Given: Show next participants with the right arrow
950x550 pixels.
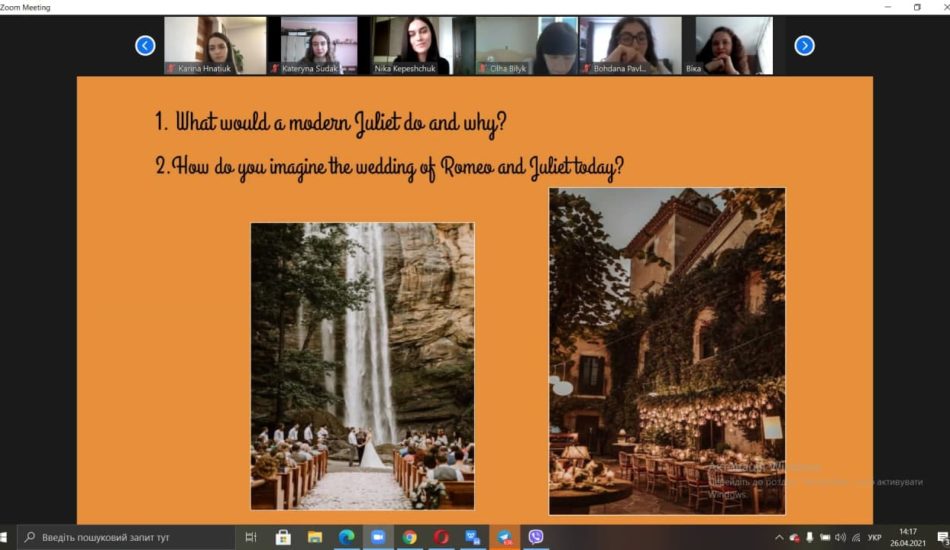Looking at the screenshot, I should pos(804,45).
